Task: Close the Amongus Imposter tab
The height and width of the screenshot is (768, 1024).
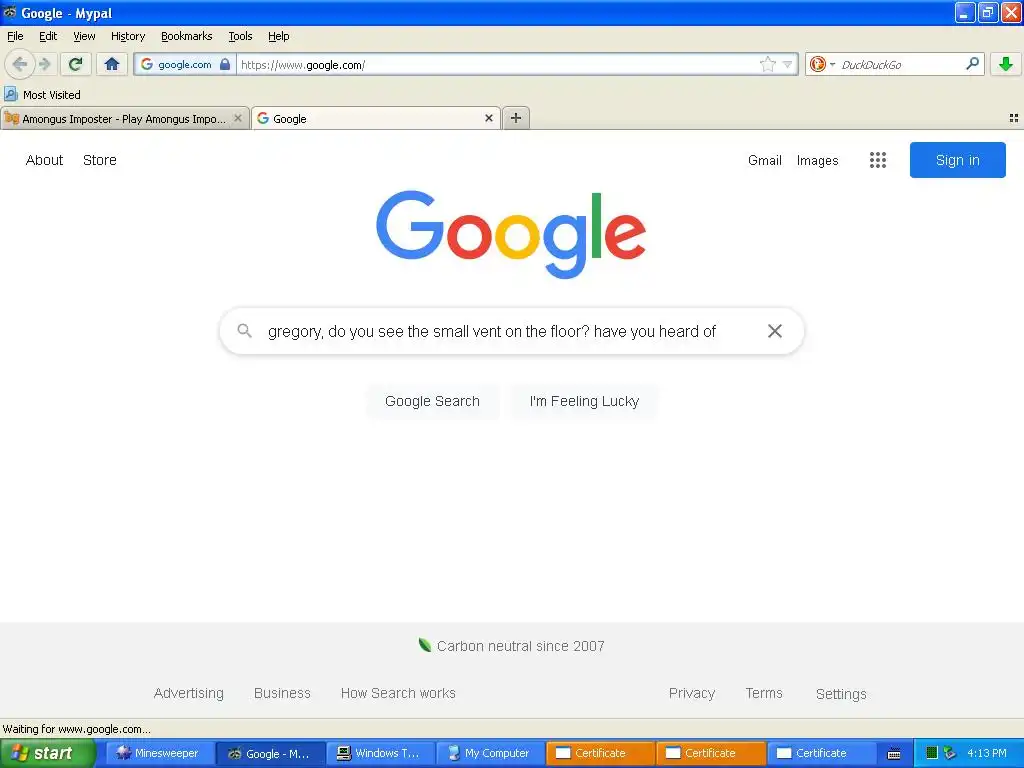Action: 238,118
